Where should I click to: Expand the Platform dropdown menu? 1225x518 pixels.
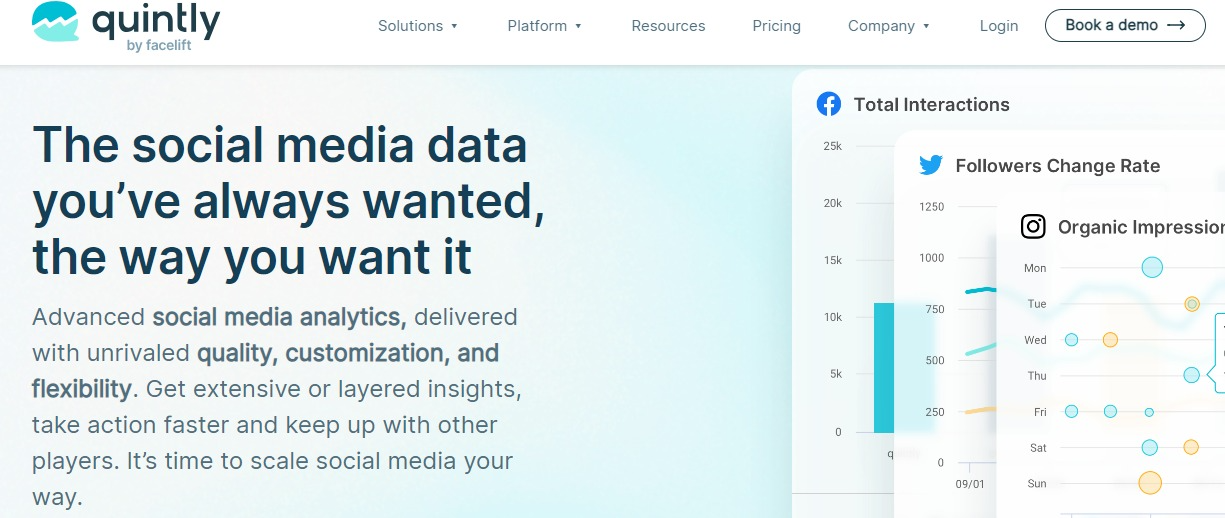tap(545, 26)
